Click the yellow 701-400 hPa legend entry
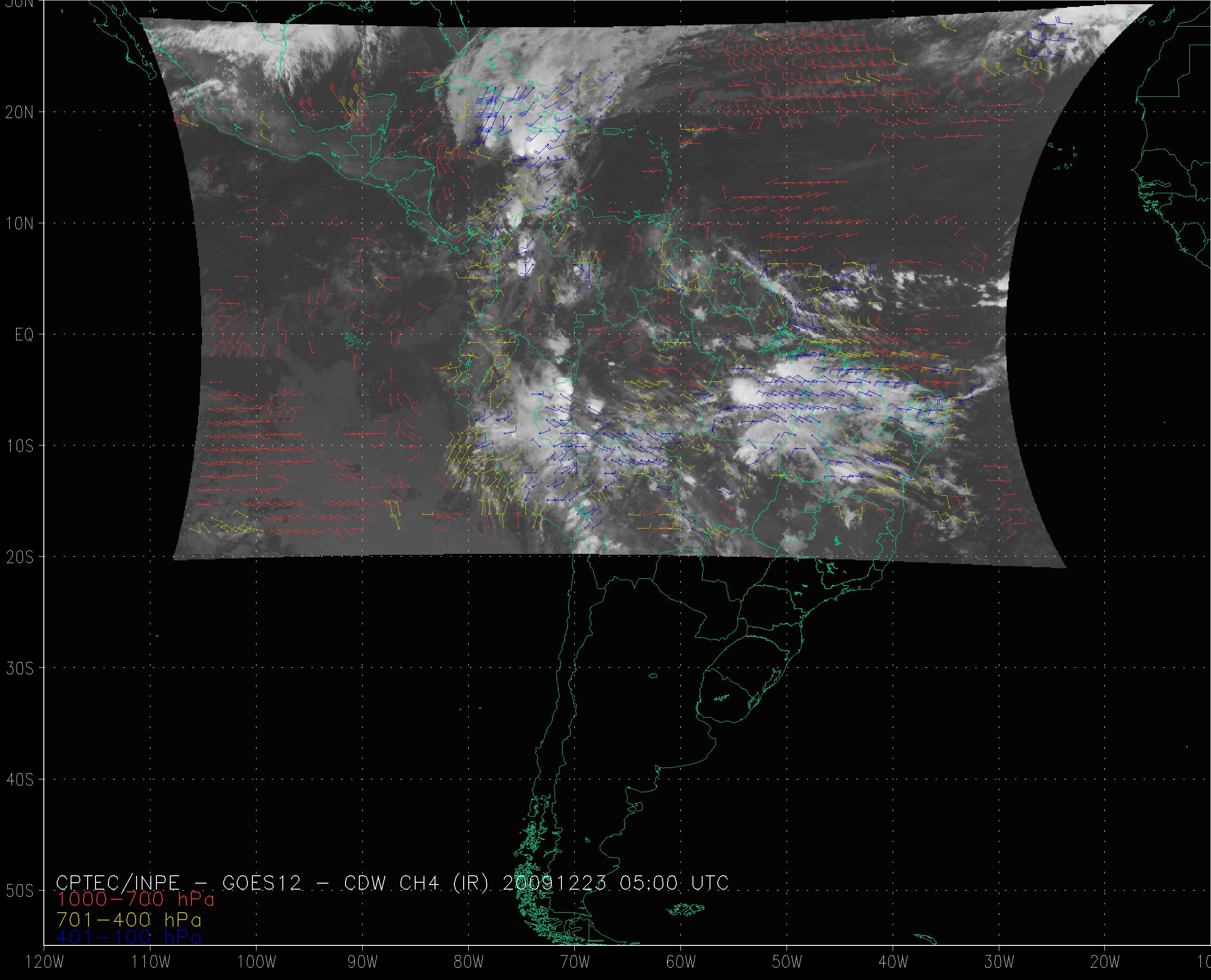Image resolution: width=1211 pixels, height=980 pixels. tap(129, 920)
